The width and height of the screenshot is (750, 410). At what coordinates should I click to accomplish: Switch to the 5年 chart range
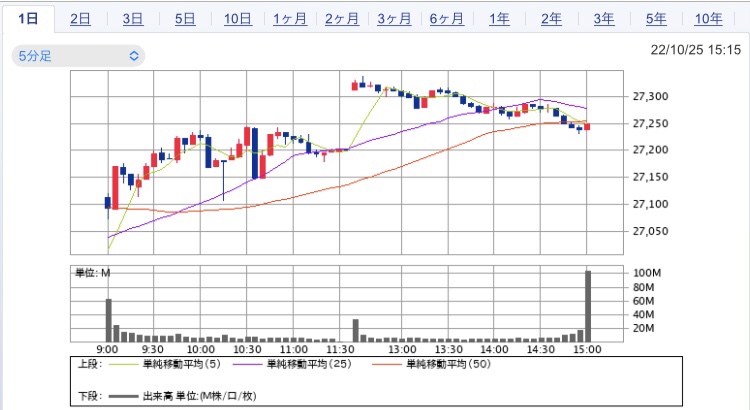click(x=656, y=19)
